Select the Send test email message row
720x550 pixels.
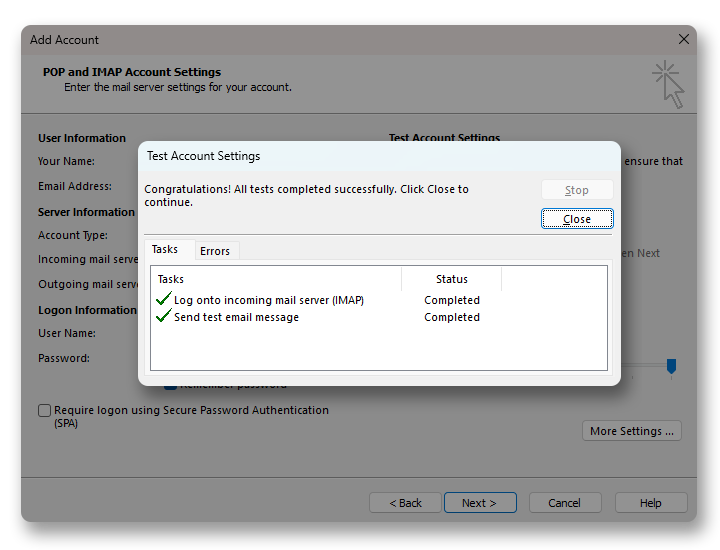click(236, 317)
